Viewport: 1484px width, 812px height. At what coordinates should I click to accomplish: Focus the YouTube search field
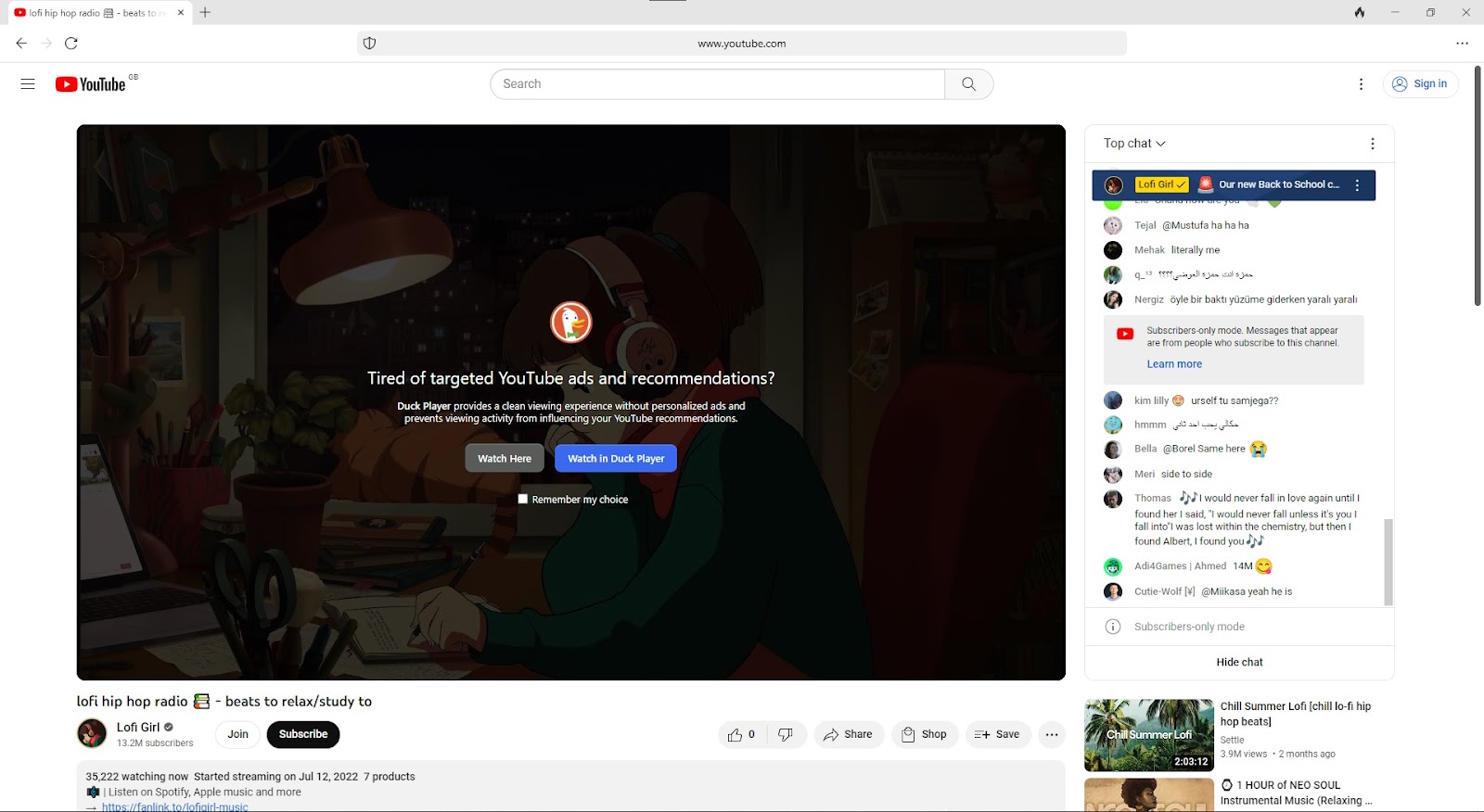tap(718, 84)
